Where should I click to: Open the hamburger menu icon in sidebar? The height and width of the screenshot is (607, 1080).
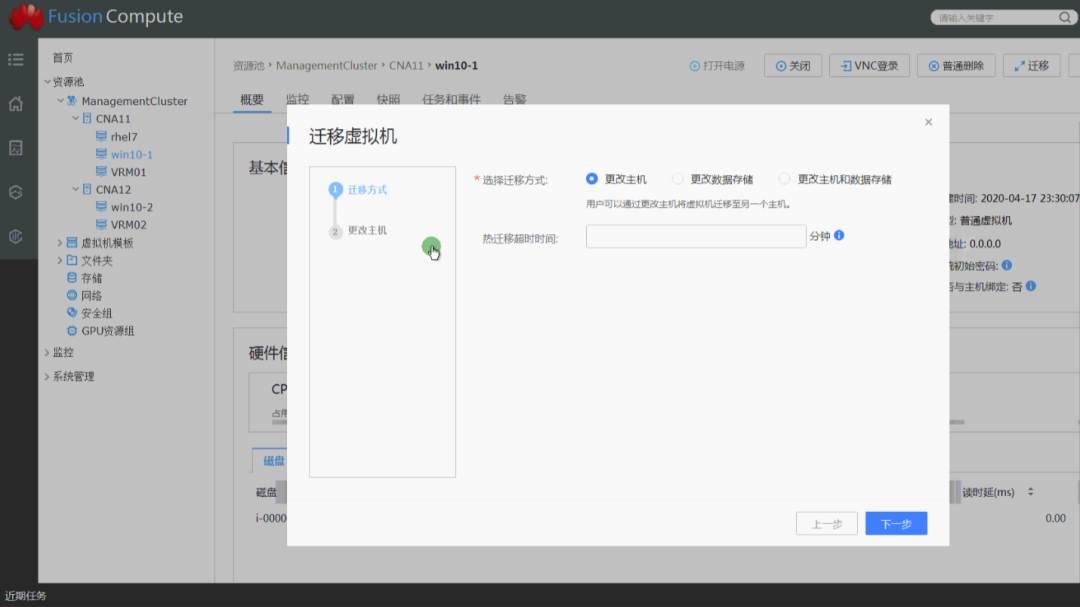coord(16,59)
